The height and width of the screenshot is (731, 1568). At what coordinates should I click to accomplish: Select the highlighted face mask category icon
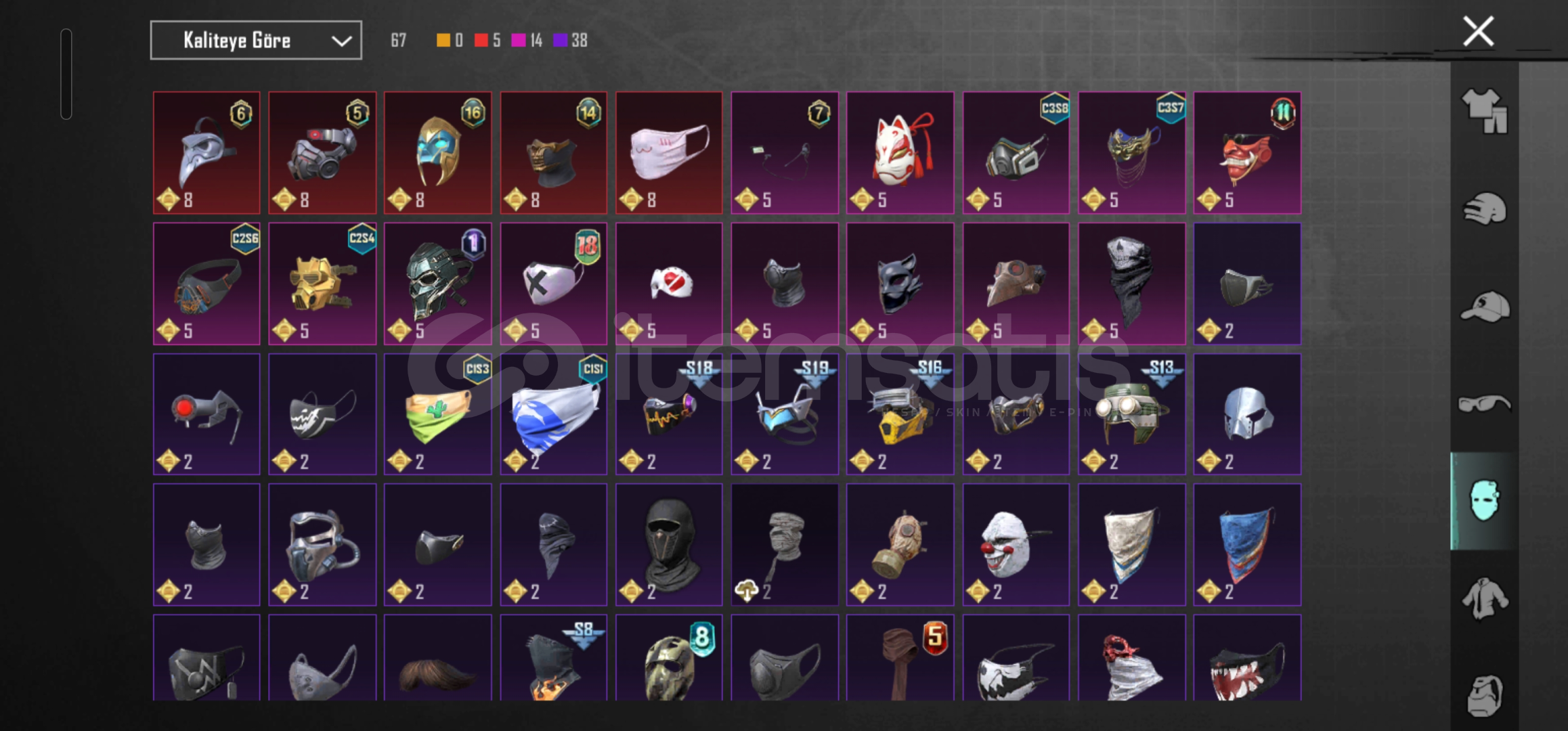(1484, 501)
